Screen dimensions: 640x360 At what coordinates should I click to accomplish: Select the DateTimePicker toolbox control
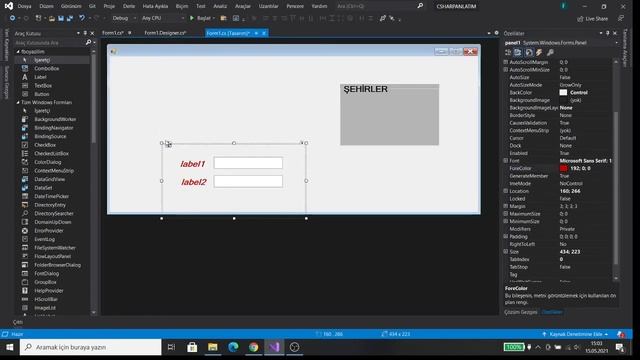coord(51,197)
